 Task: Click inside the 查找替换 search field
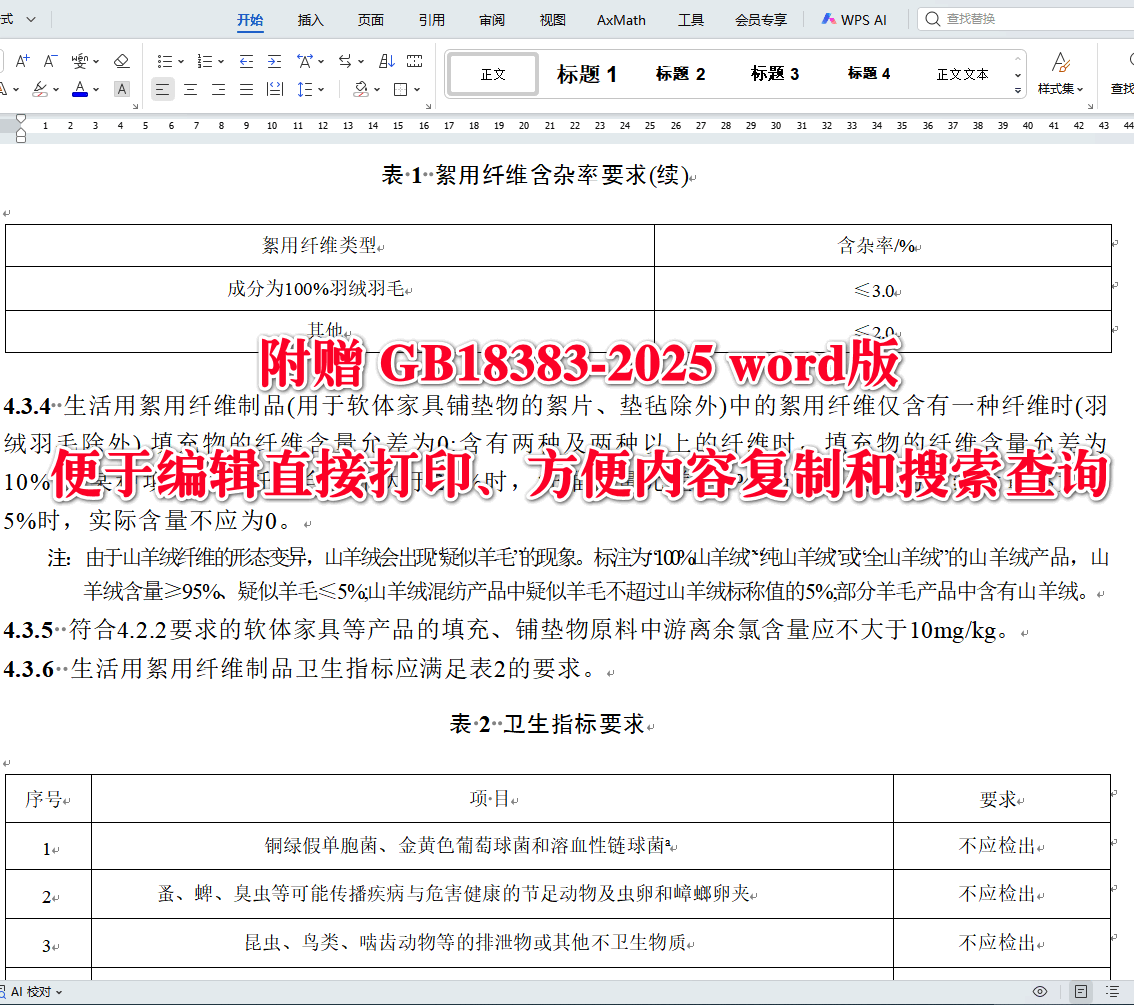click(x=1020, y=18)
